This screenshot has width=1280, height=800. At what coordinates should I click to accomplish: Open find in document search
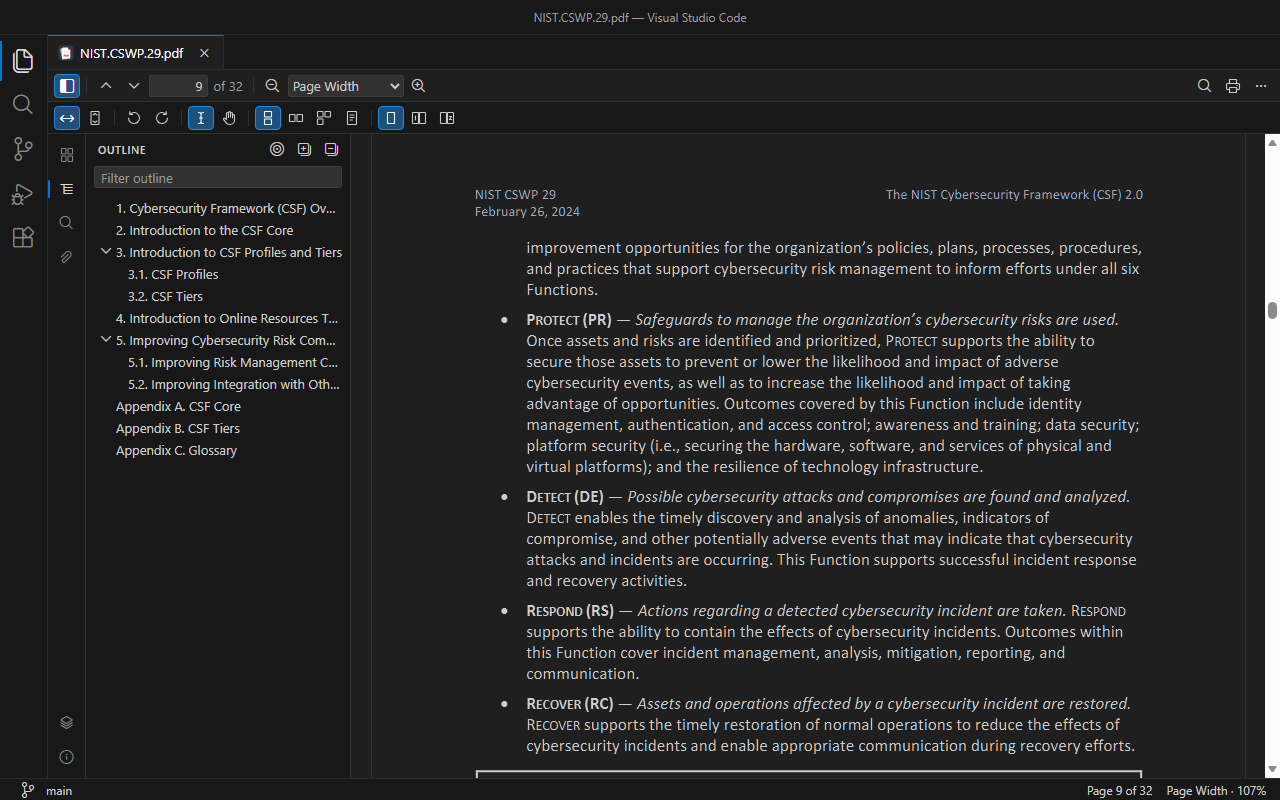pos(1205,86)
